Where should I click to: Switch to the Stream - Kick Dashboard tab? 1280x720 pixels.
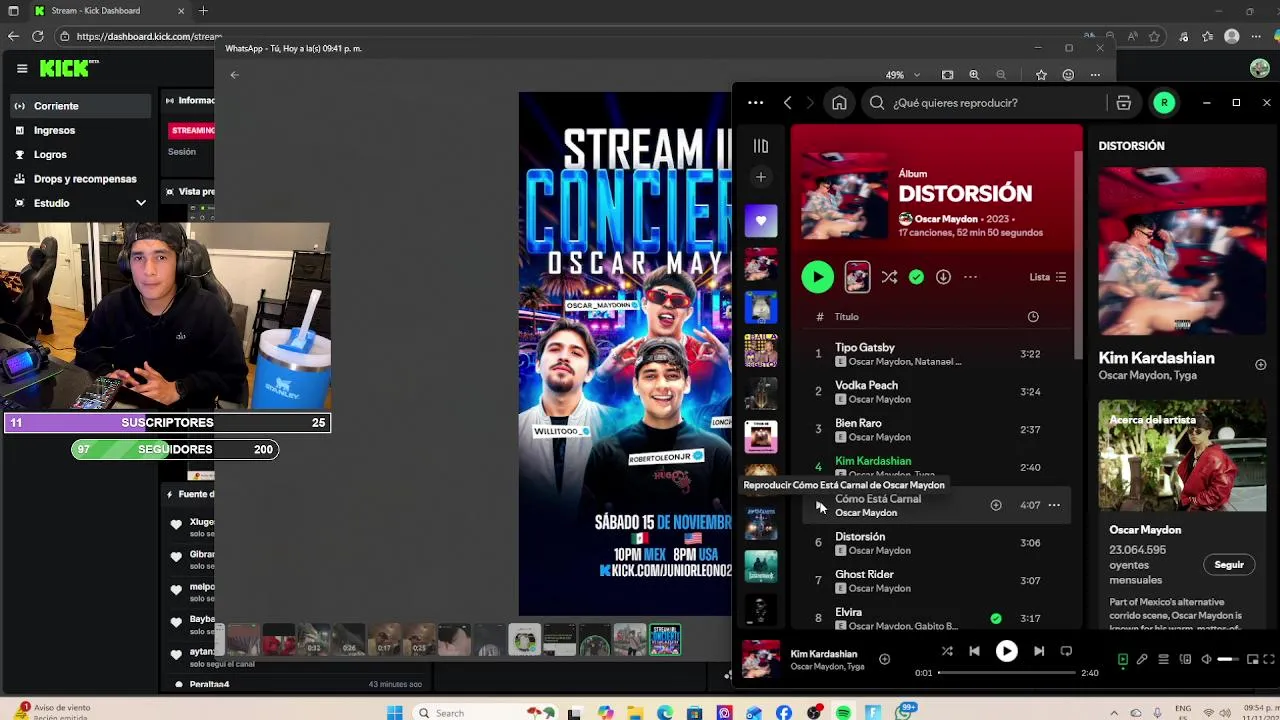click(108, 11)
